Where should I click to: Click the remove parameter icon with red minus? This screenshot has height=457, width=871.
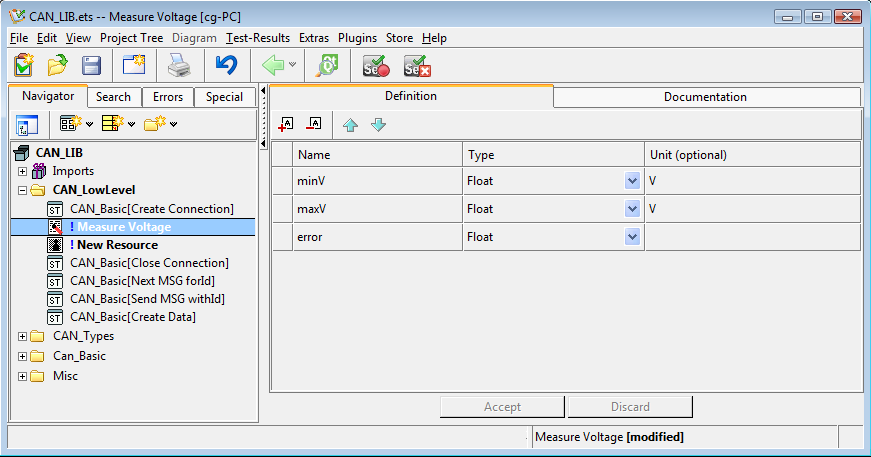click(314, 124)
